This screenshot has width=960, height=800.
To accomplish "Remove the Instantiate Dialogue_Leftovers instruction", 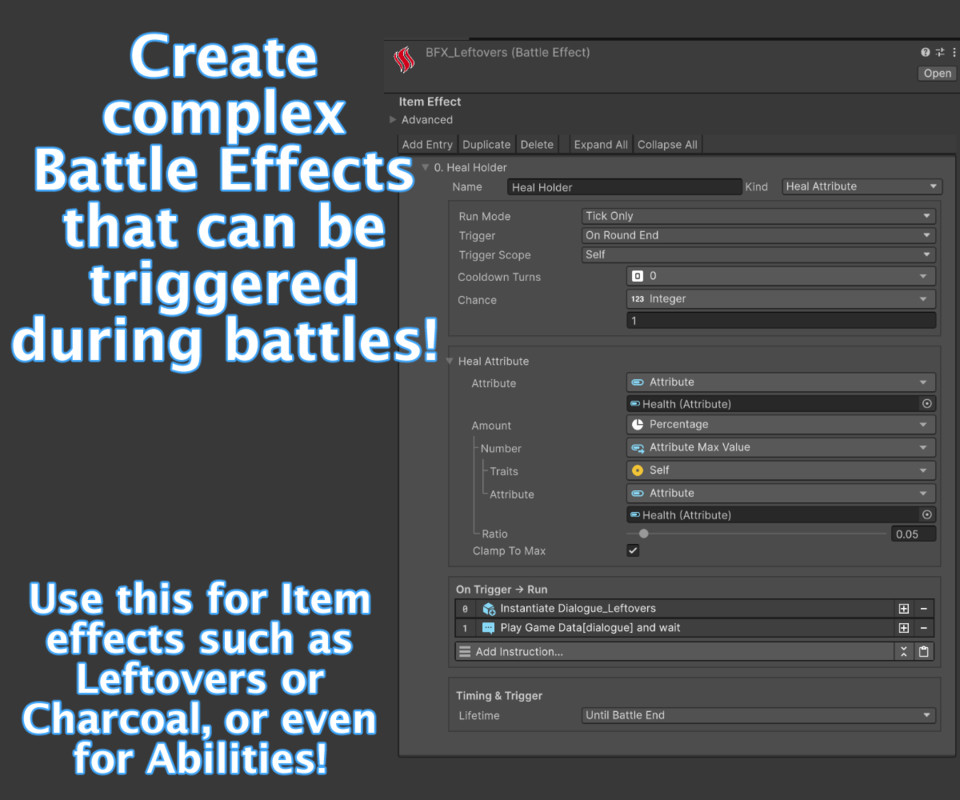I will coord(924,608).
